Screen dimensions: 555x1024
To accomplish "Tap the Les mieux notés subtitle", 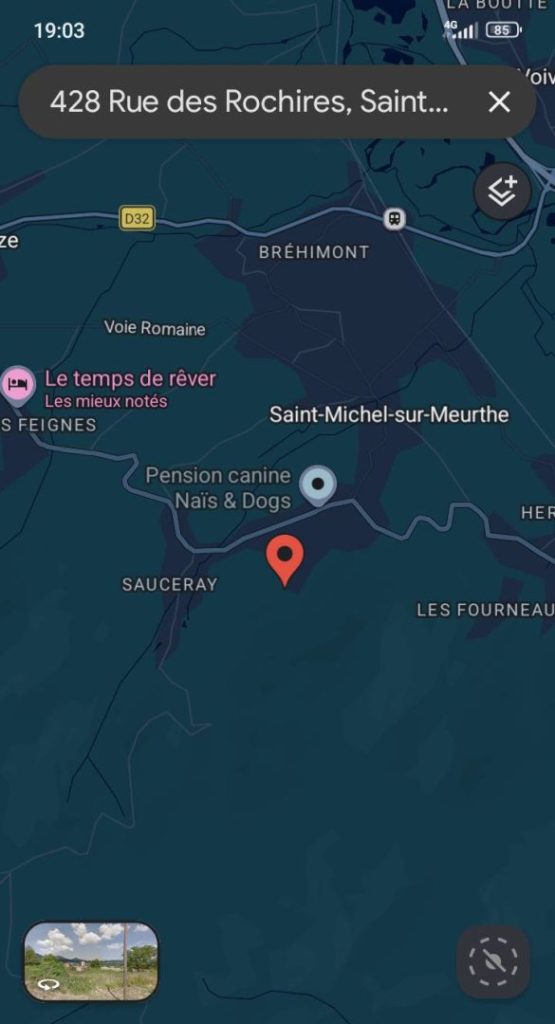I will 106,401.
